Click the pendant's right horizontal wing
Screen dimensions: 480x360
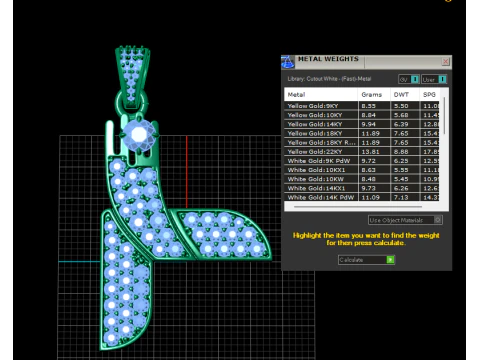click(x=223, y=234)
